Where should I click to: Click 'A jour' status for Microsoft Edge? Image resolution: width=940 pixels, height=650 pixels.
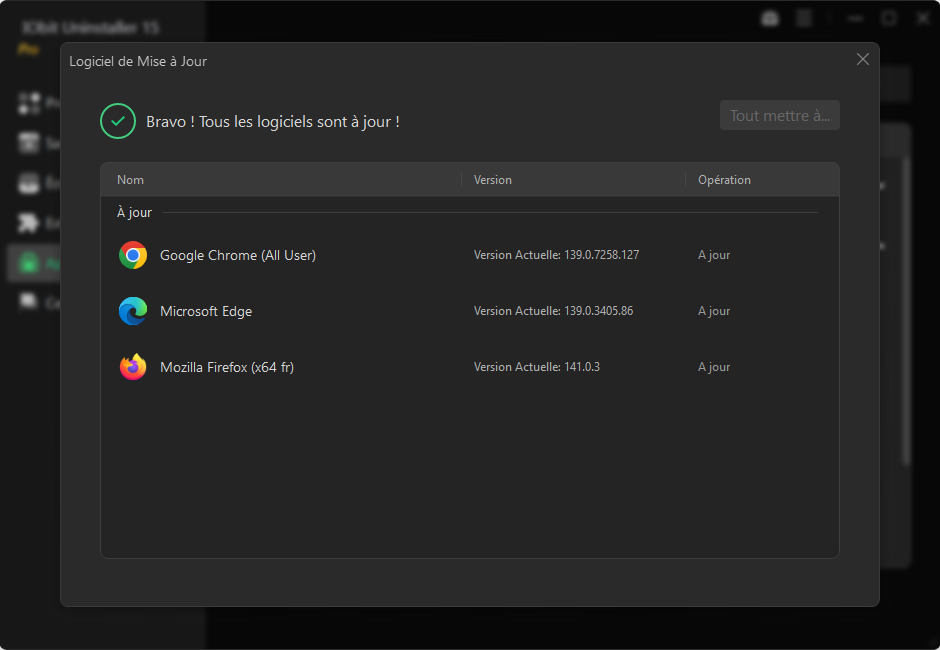[x=714, y=311]
